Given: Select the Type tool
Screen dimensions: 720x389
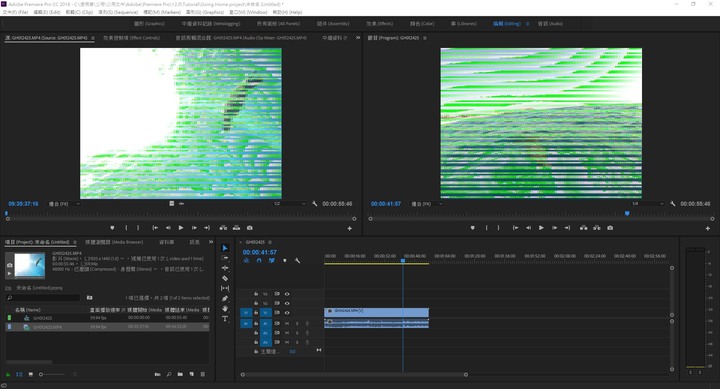Looking at the screenshot, I should 225,319.
